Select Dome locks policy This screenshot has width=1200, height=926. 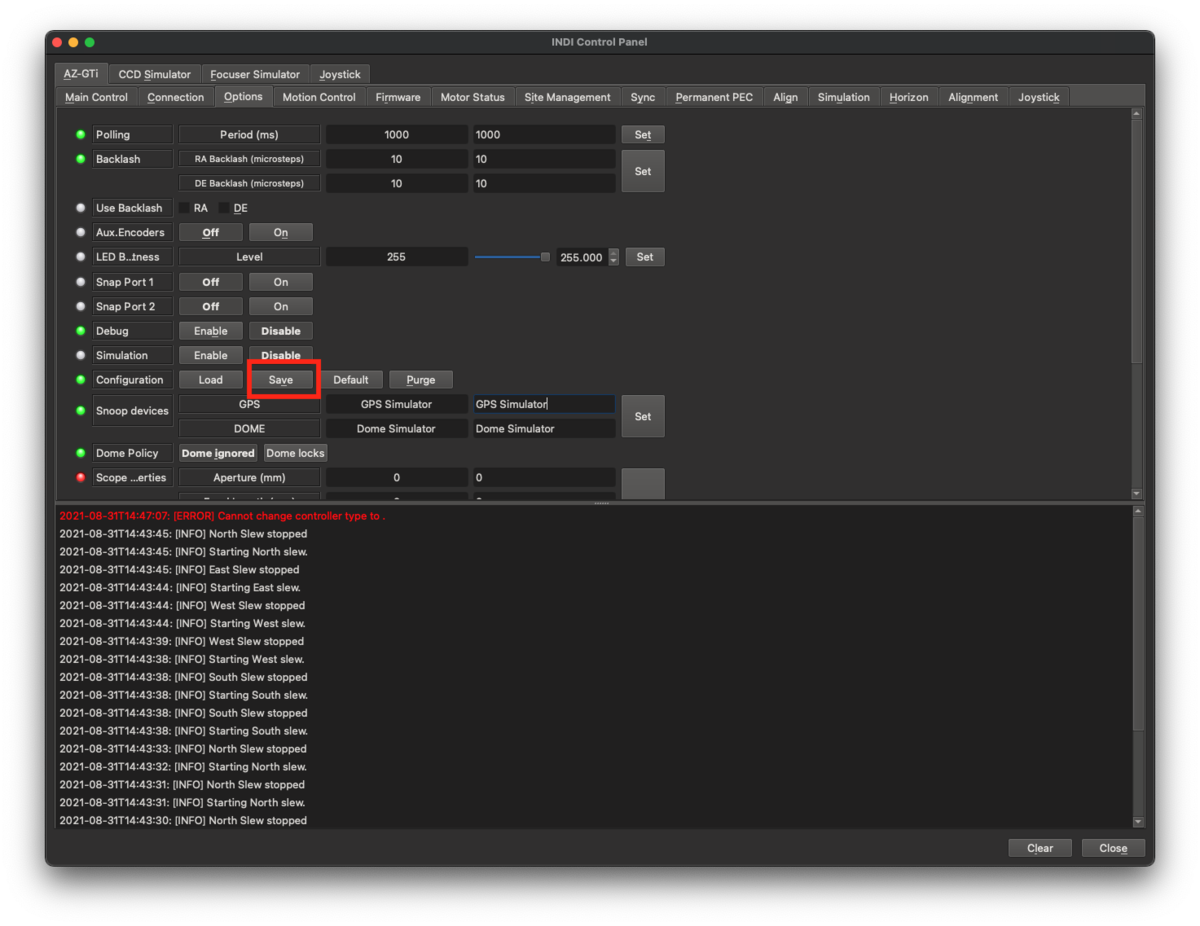click(296, 454)
